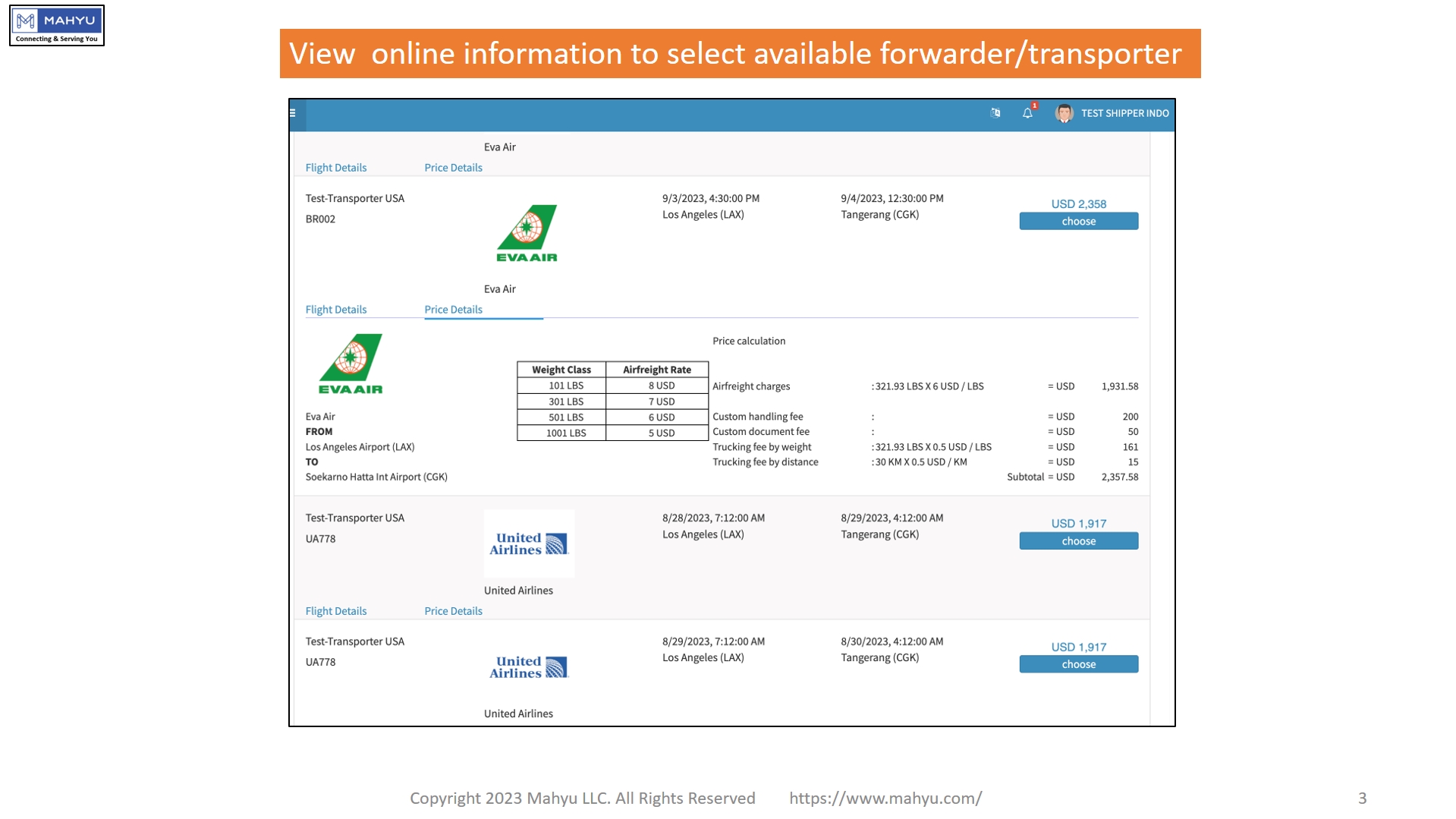Click the user avatar picture

click(1064, 113)
